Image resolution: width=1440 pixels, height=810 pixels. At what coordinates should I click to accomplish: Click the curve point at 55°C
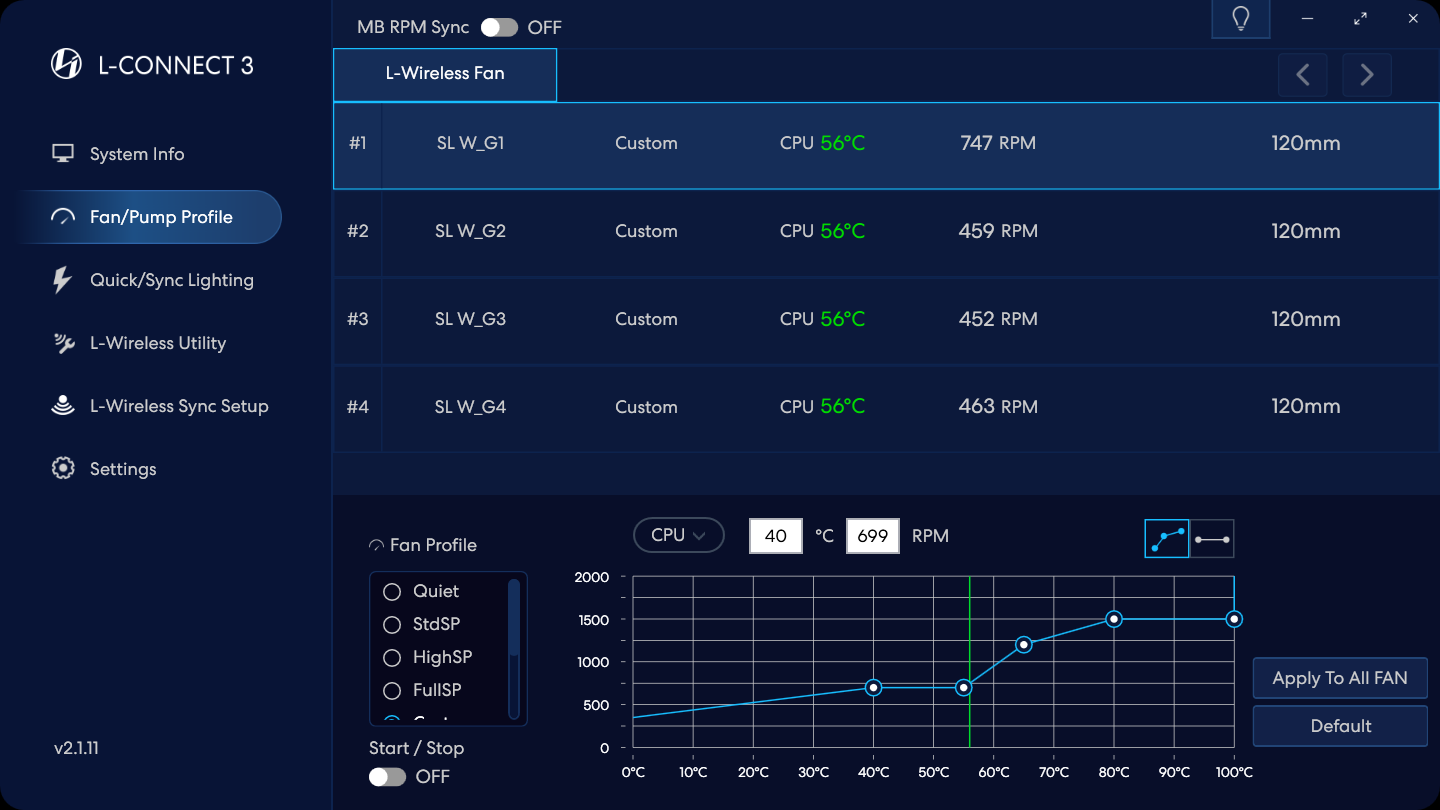963,687
